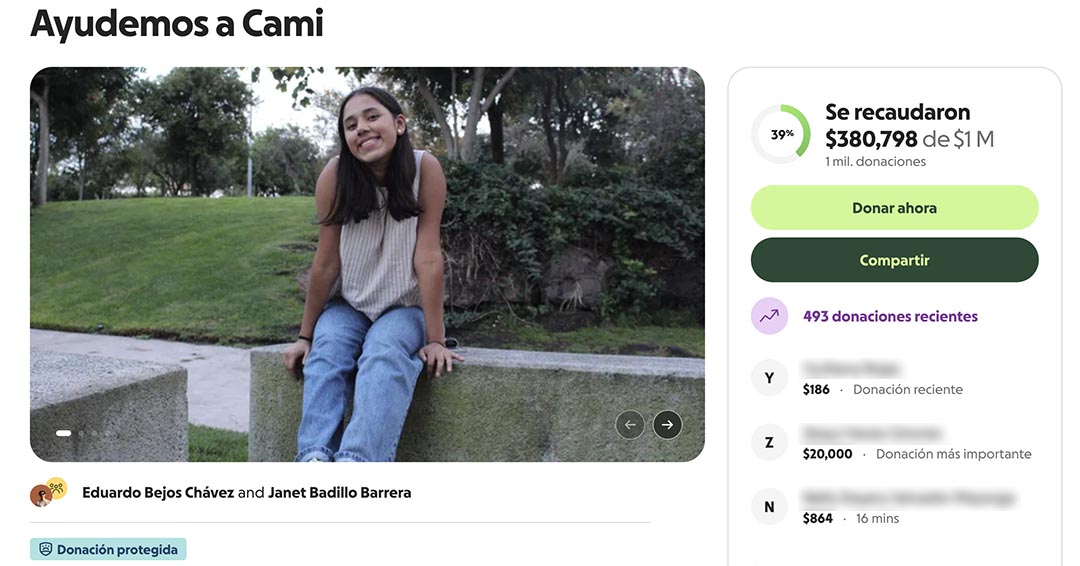Open Eduardo Bejos Chávez organizer profile
Image resolution: width=1080 pixels, height=566 pixels.
[x=158, y=493]
